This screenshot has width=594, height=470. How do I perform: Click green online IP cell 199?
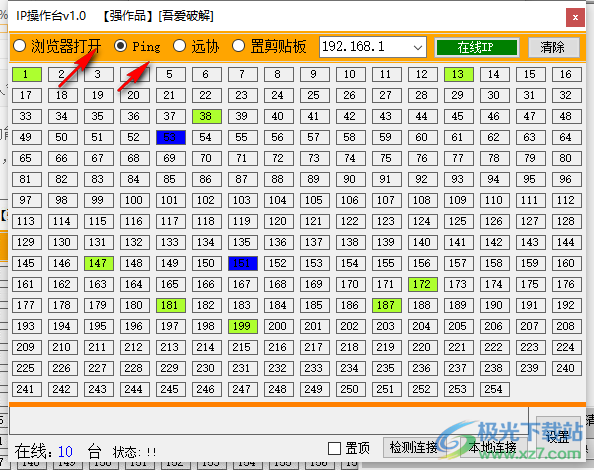pos(243,326)
